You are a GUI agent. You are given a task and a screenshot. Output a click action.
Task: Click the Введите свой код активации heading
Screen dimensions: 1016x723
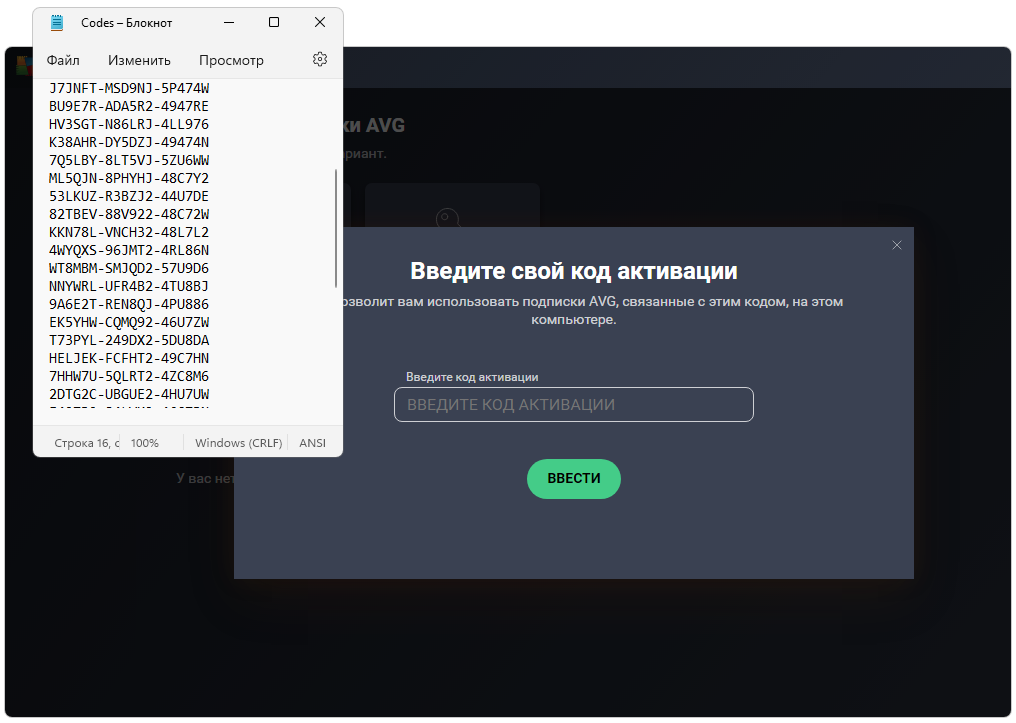(x=573, y=271)
